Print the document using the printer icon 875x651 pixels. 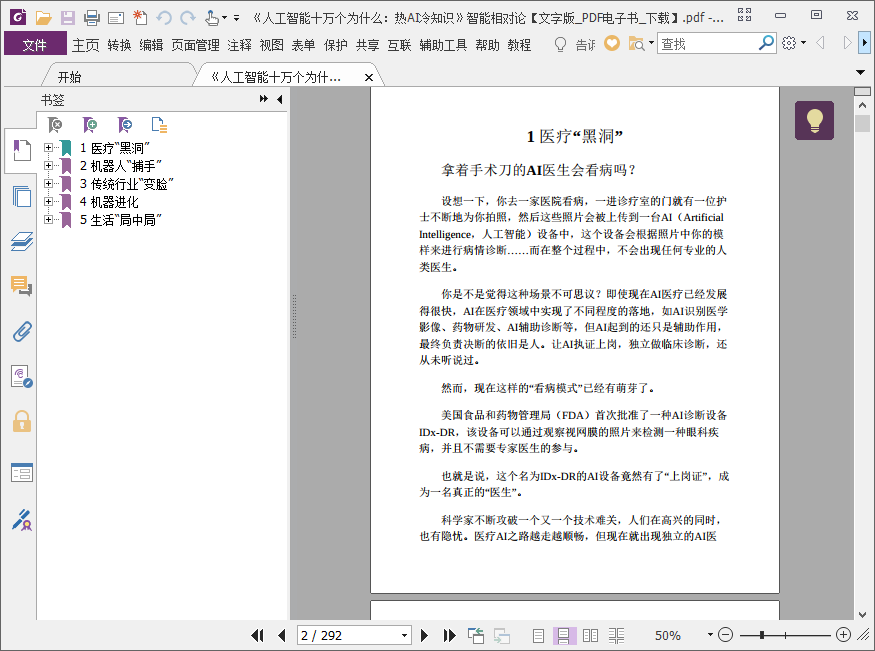[92, 18]
